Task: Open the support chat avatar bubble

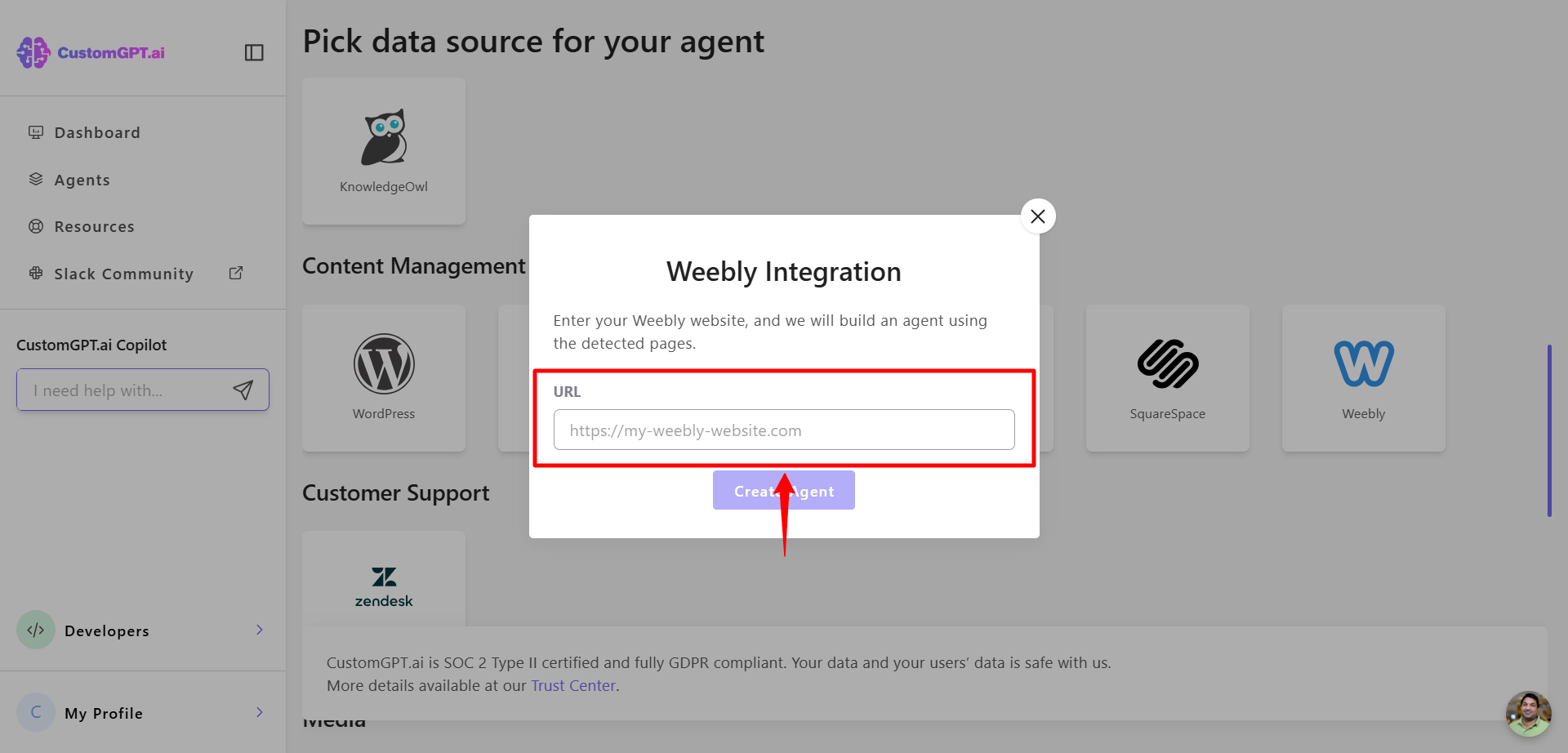Action: tap(1529, 714)
